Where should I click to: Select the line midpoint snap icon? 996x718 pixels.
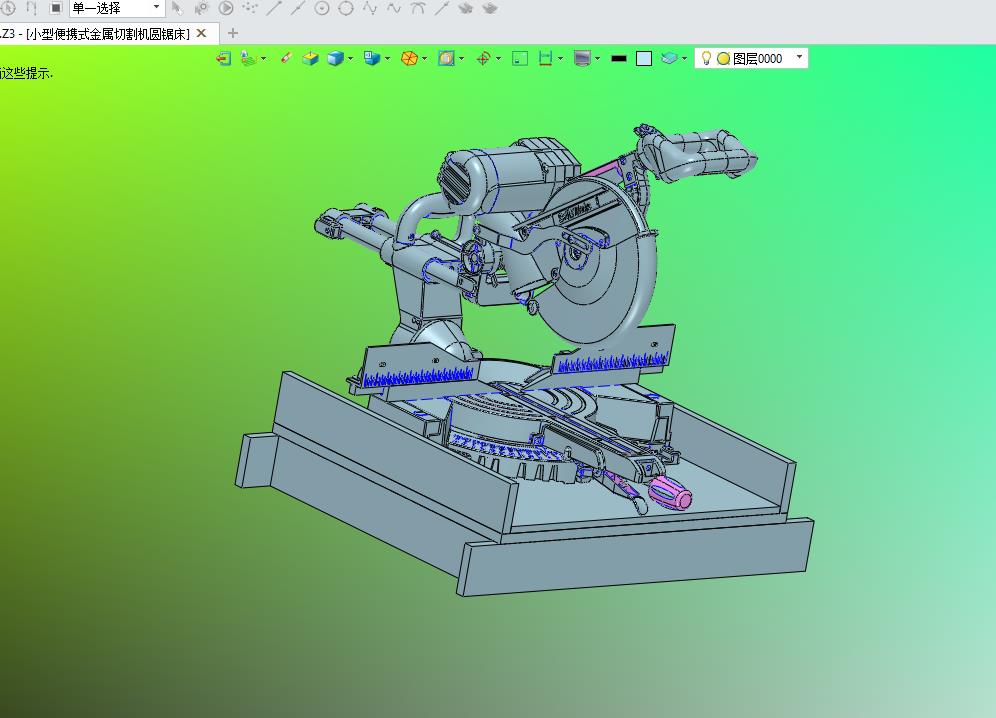(x=297, y=8)
